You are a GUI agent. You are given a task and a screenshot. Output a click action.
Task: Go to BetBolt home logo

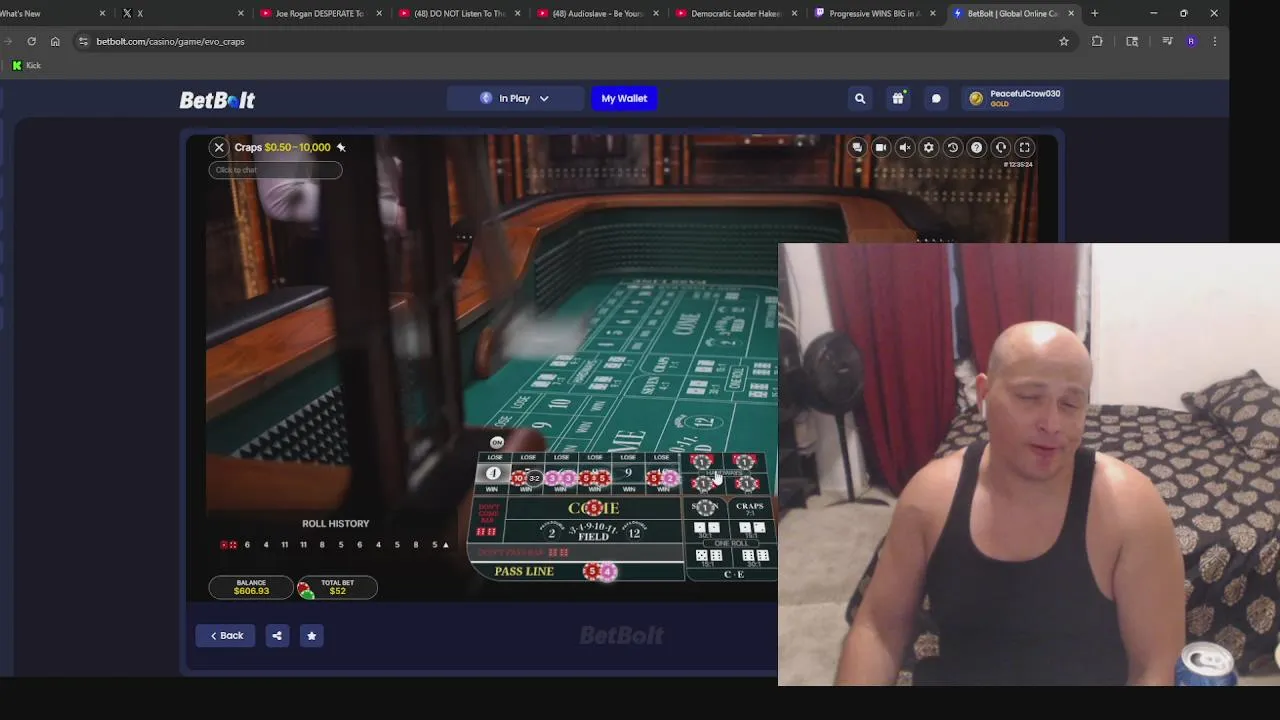pos(217,100)
